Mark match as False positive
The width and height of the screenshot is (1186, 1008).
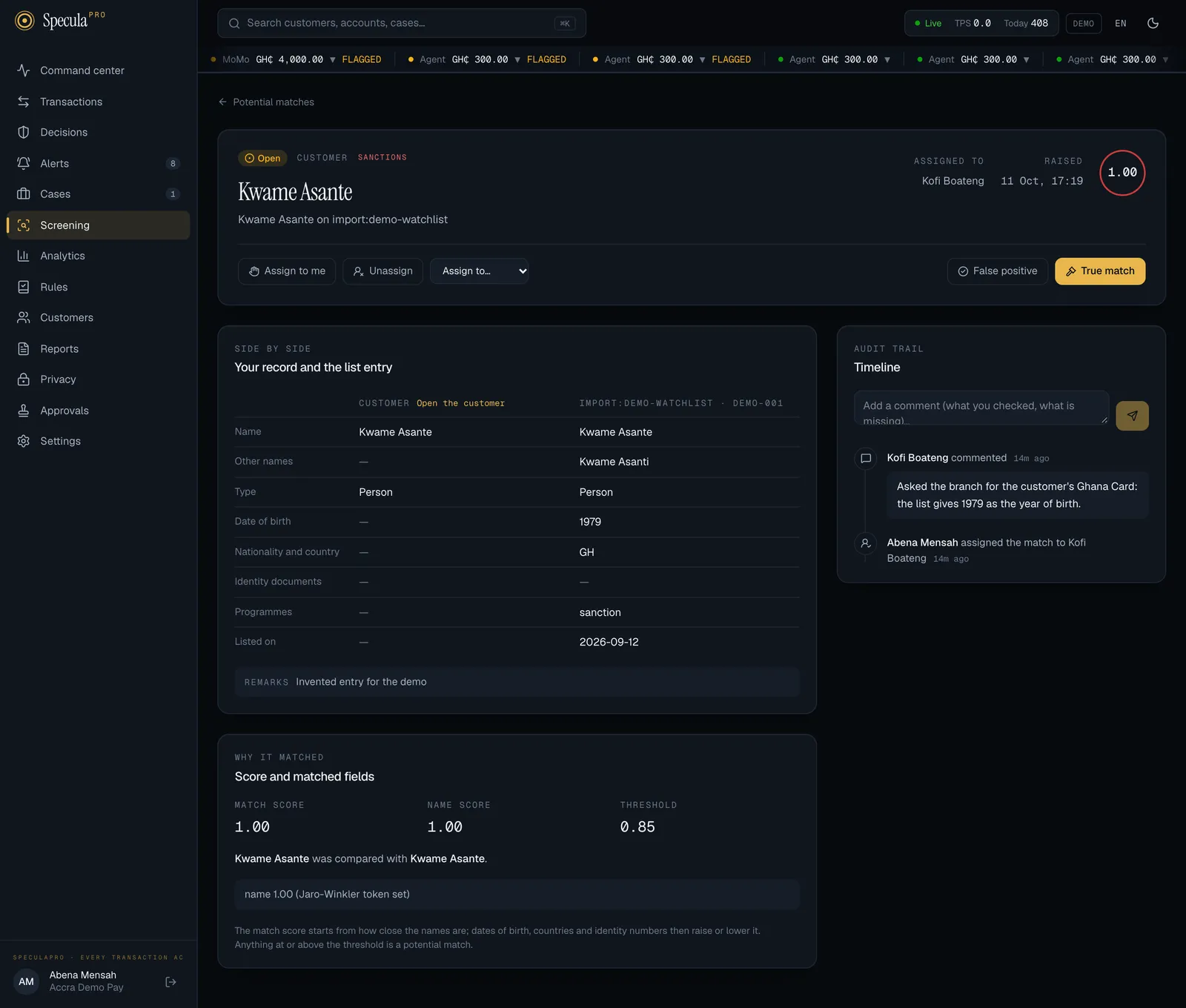click(x=998, y=271)
